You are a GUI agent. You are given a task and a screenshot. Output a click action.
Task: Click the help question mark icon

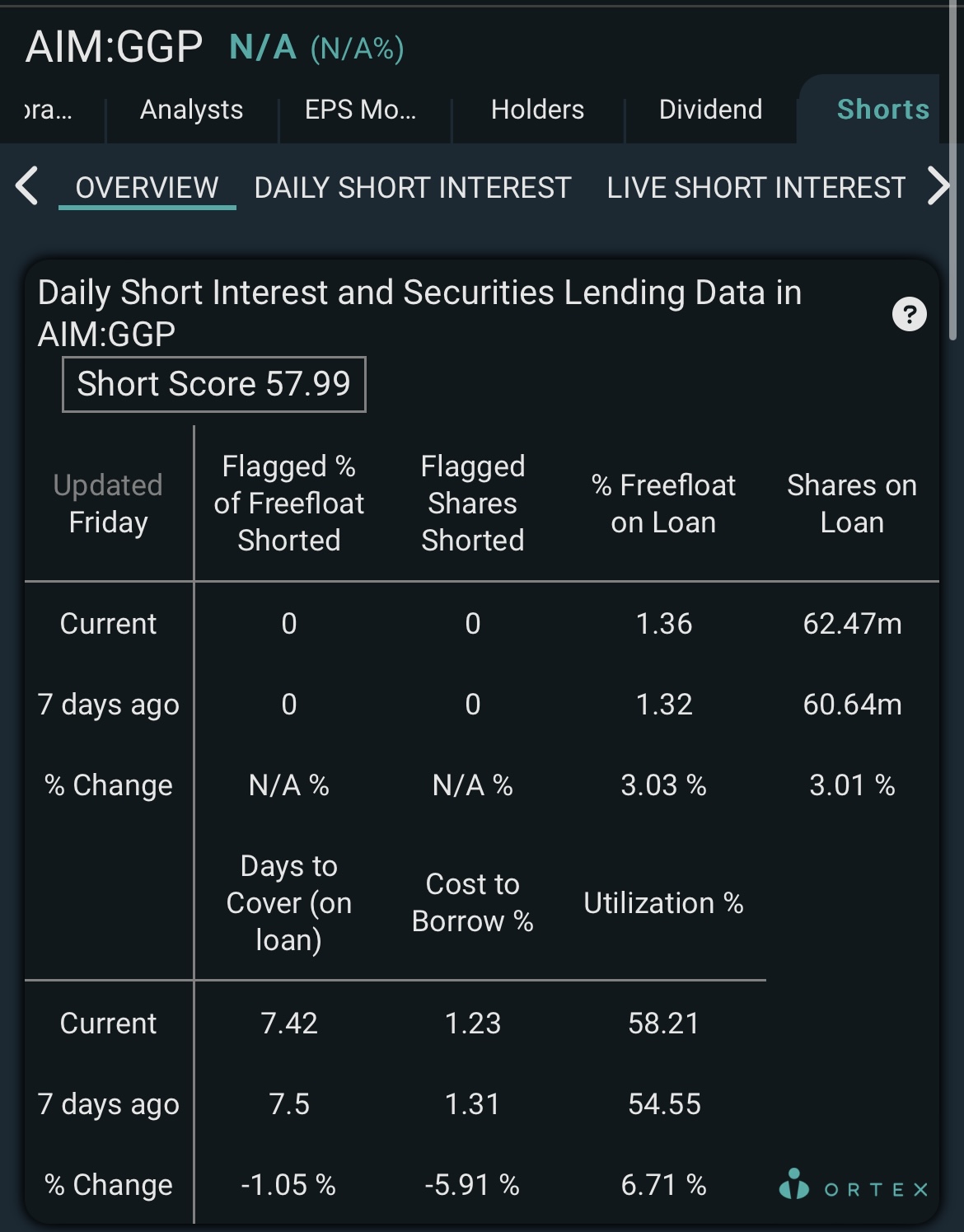pos(910,314)
